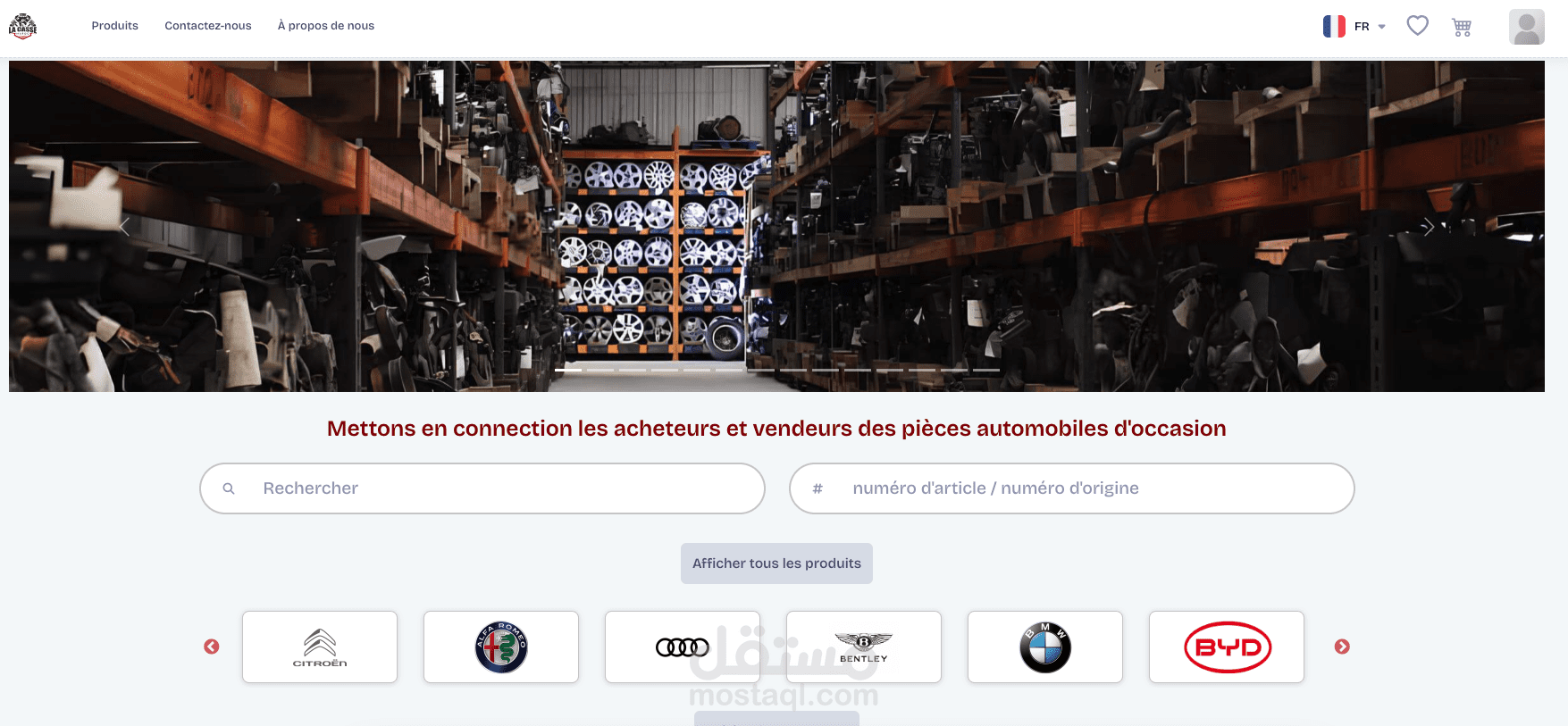
Task: Open the wishlist heart icon
Action: pyautogui.click(x=1418, y=26)
